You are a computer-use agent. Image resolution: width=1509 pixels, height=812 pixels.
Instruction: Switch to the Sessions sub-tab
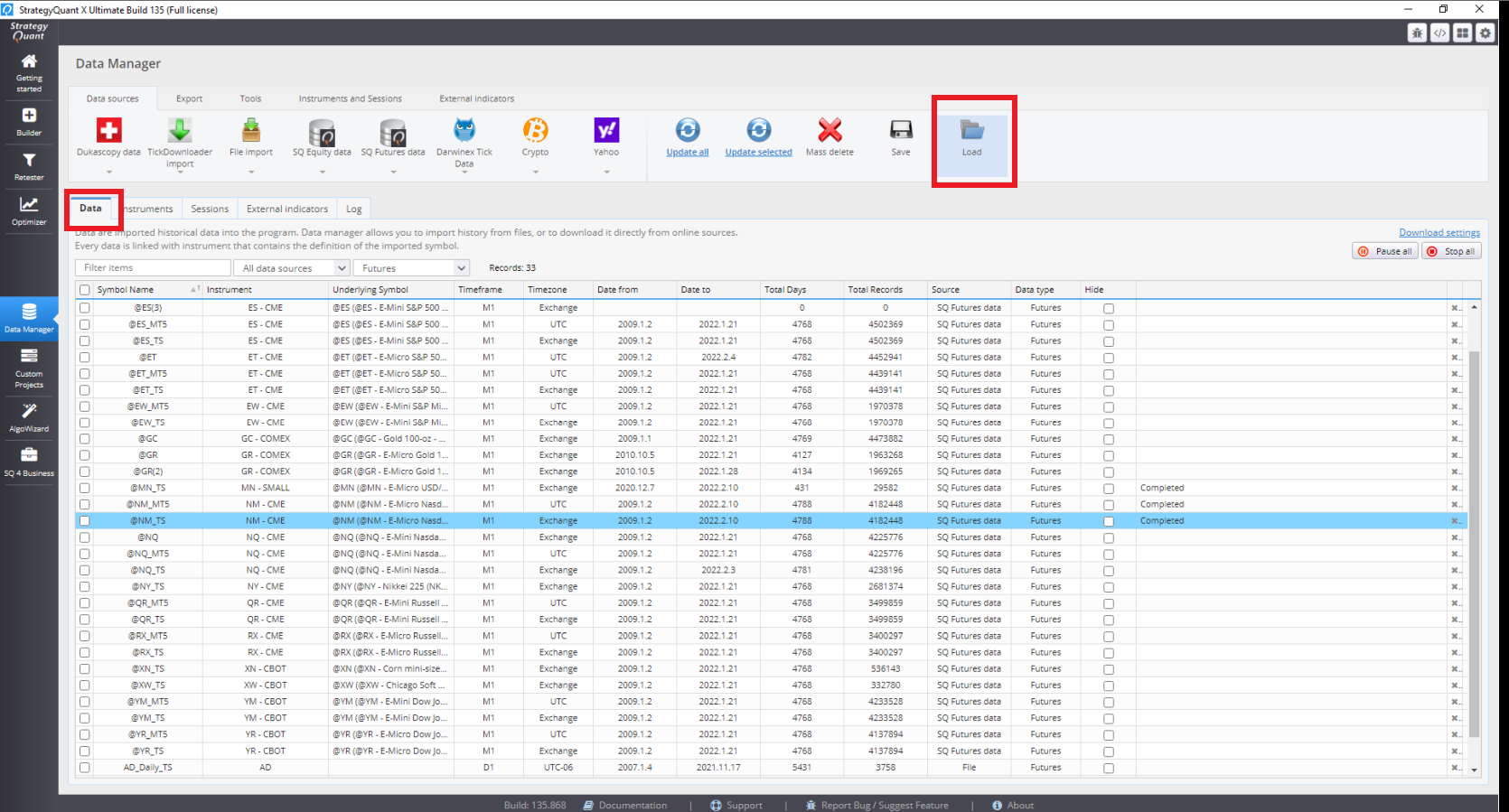point(210,209)
